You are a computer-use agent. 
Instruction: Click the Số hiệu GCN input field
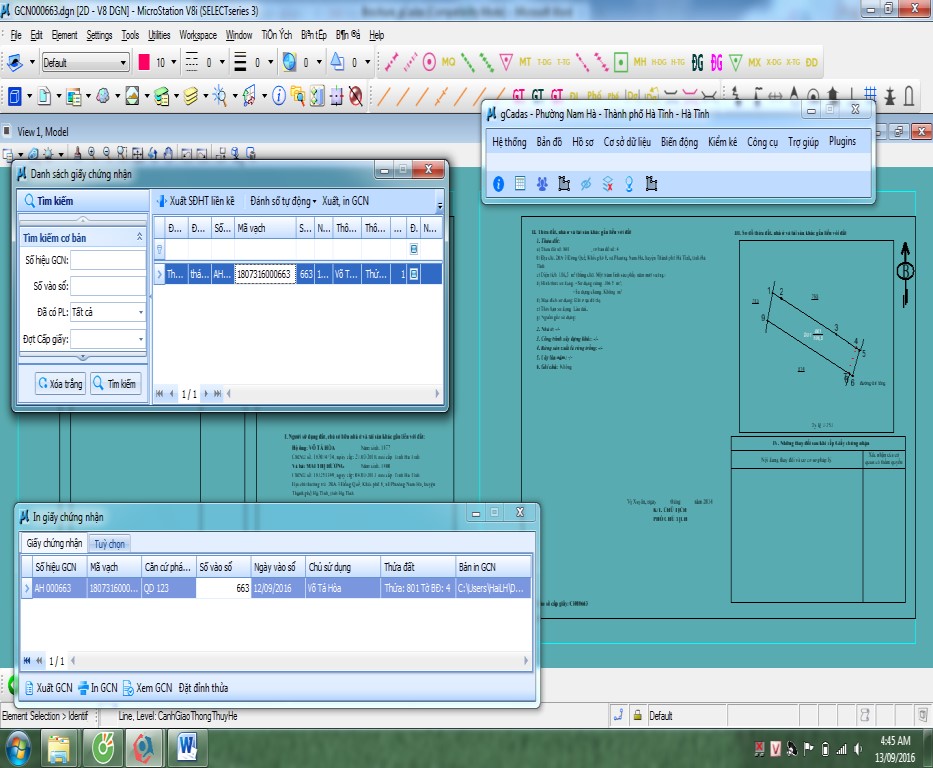pos(108,260)
